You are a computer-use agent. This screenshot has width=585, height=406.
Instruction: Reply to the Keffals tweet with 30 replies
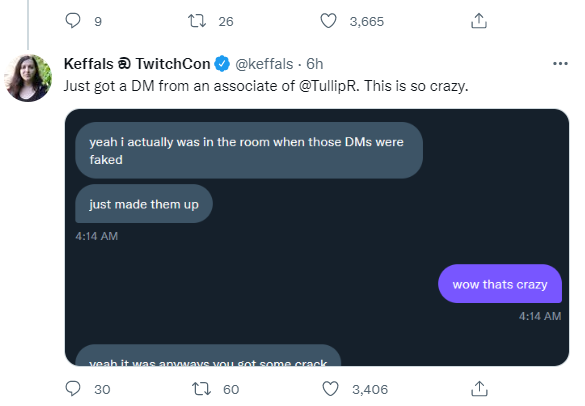73,389
